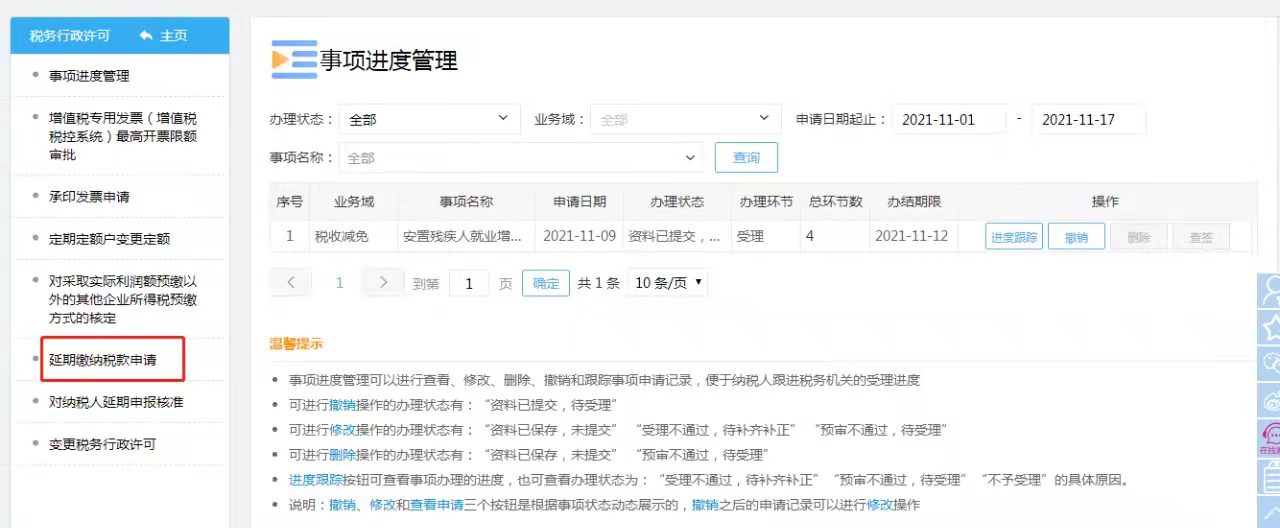This screenshot has width=1280, height=528.
Task: Click the 进度跟踪 button in row 1
Action: click(x=1014, y=237)
